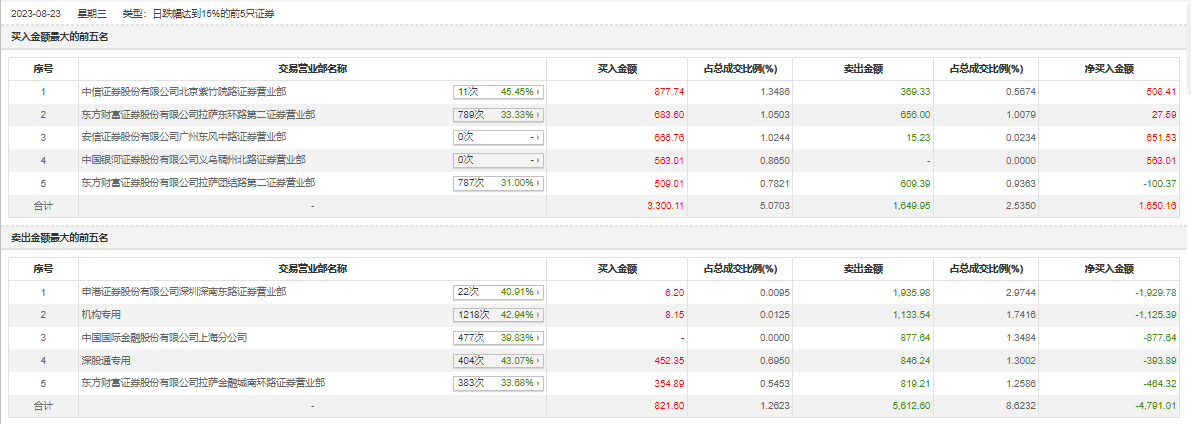Viewport: 1191px width, 424px height.
Task: Expand the 383次 33.68% stats box
Action: (x=498, y=383)
